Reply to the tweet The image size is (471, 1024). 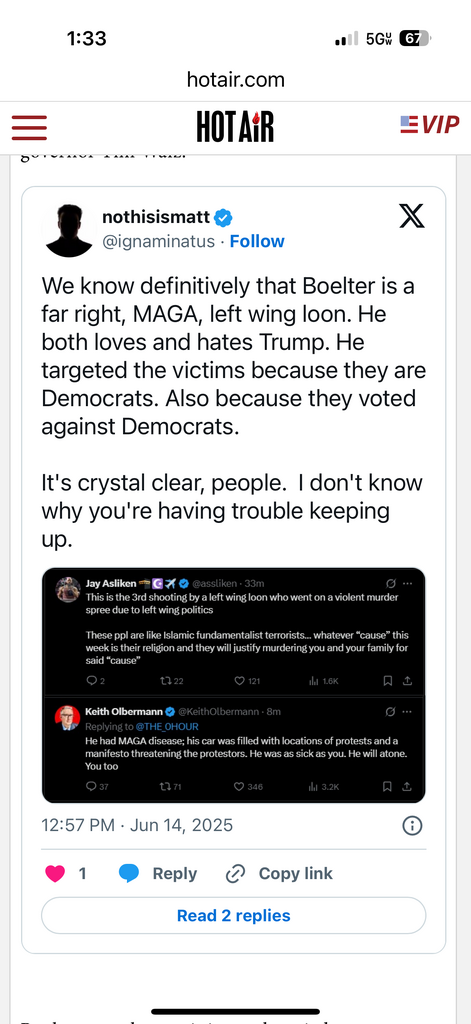(157, 874)
